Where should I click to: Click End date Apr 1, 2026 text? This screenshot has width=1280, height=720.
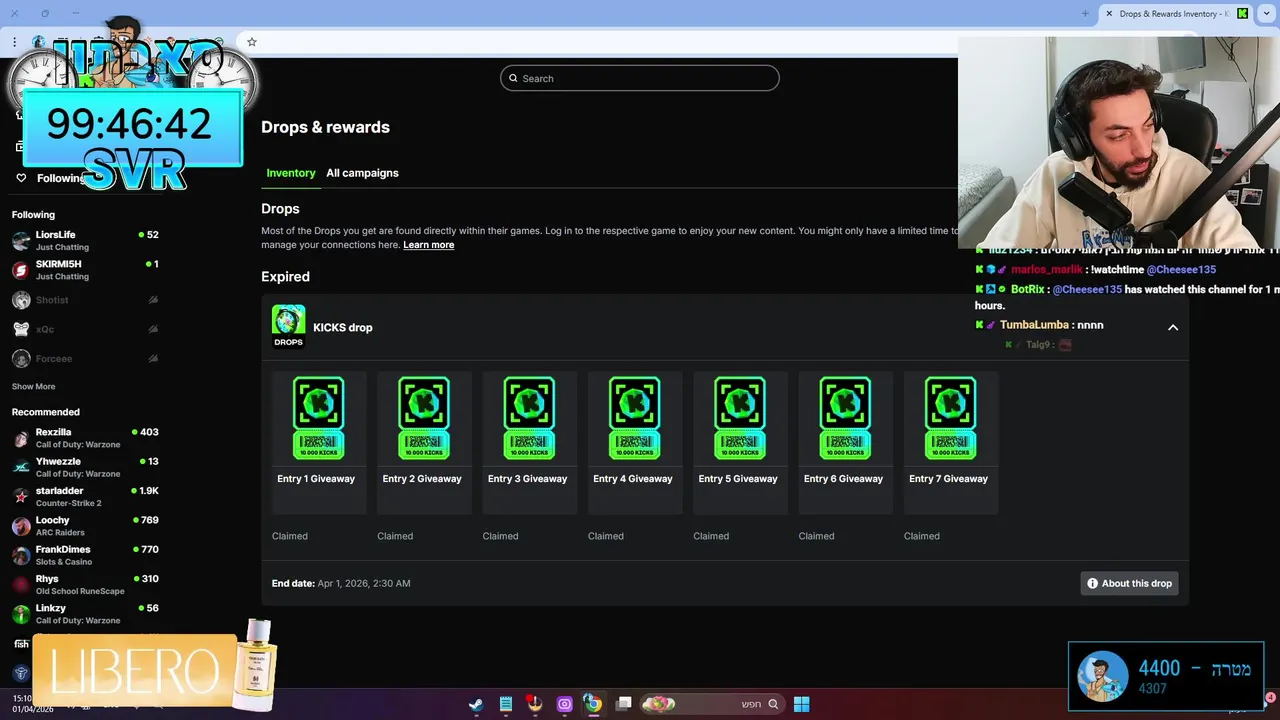pos(341,583)
